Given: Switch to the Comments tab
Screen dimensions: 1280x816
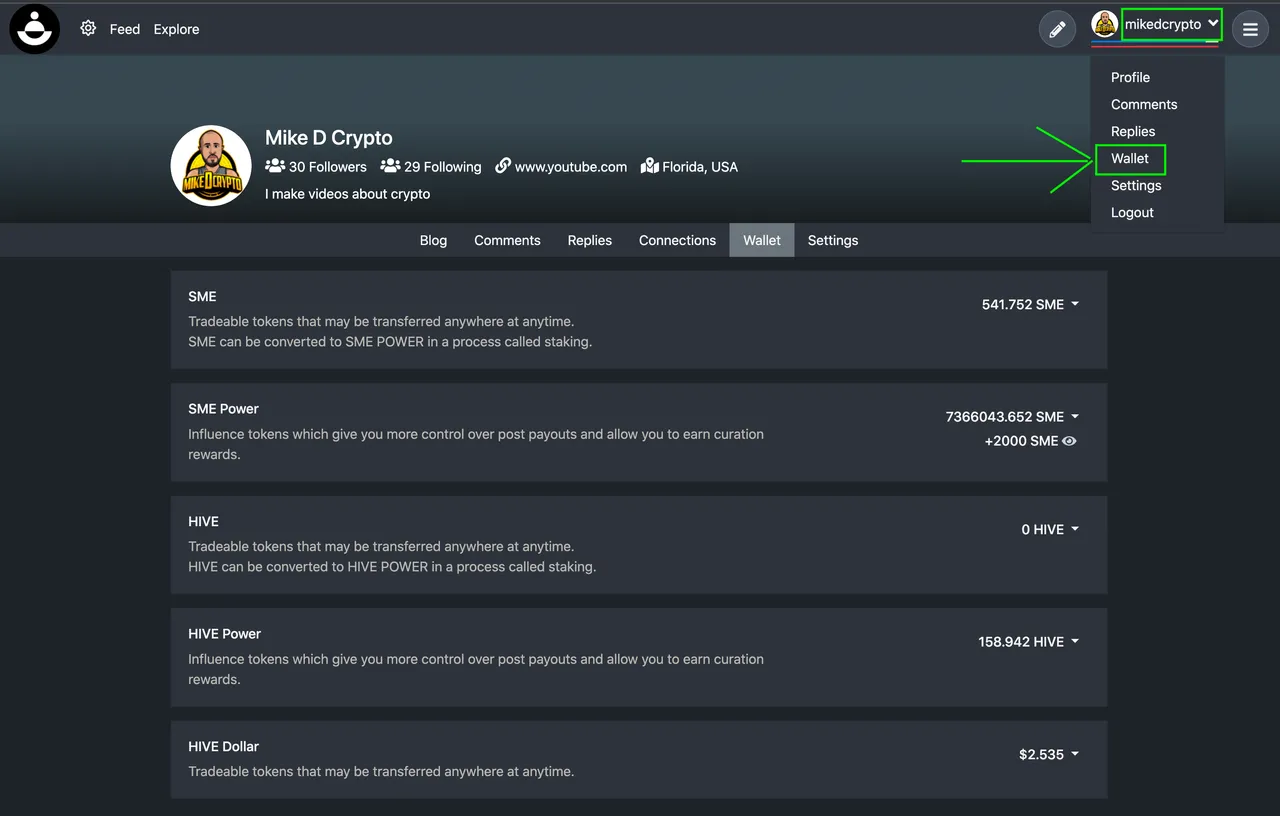Looking at the screenshot, I should (507, 240).
